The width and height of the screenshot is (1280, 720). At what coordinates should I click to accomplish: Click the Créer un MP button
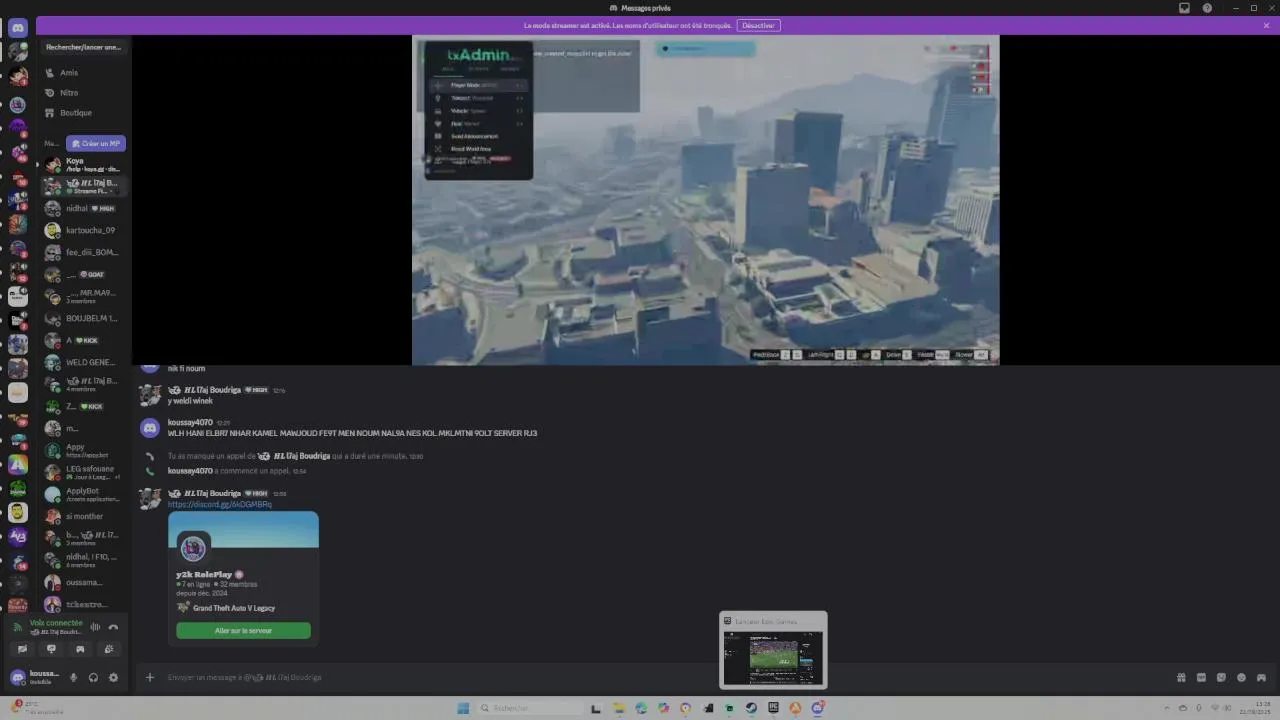tap(96, 143)
